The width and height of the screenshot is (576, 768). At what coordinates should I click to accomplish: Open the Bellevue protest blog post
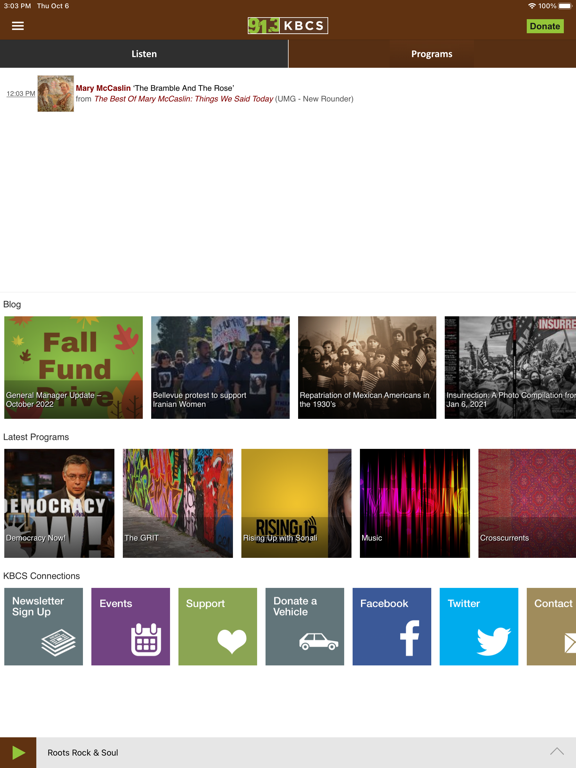(220, 367)
